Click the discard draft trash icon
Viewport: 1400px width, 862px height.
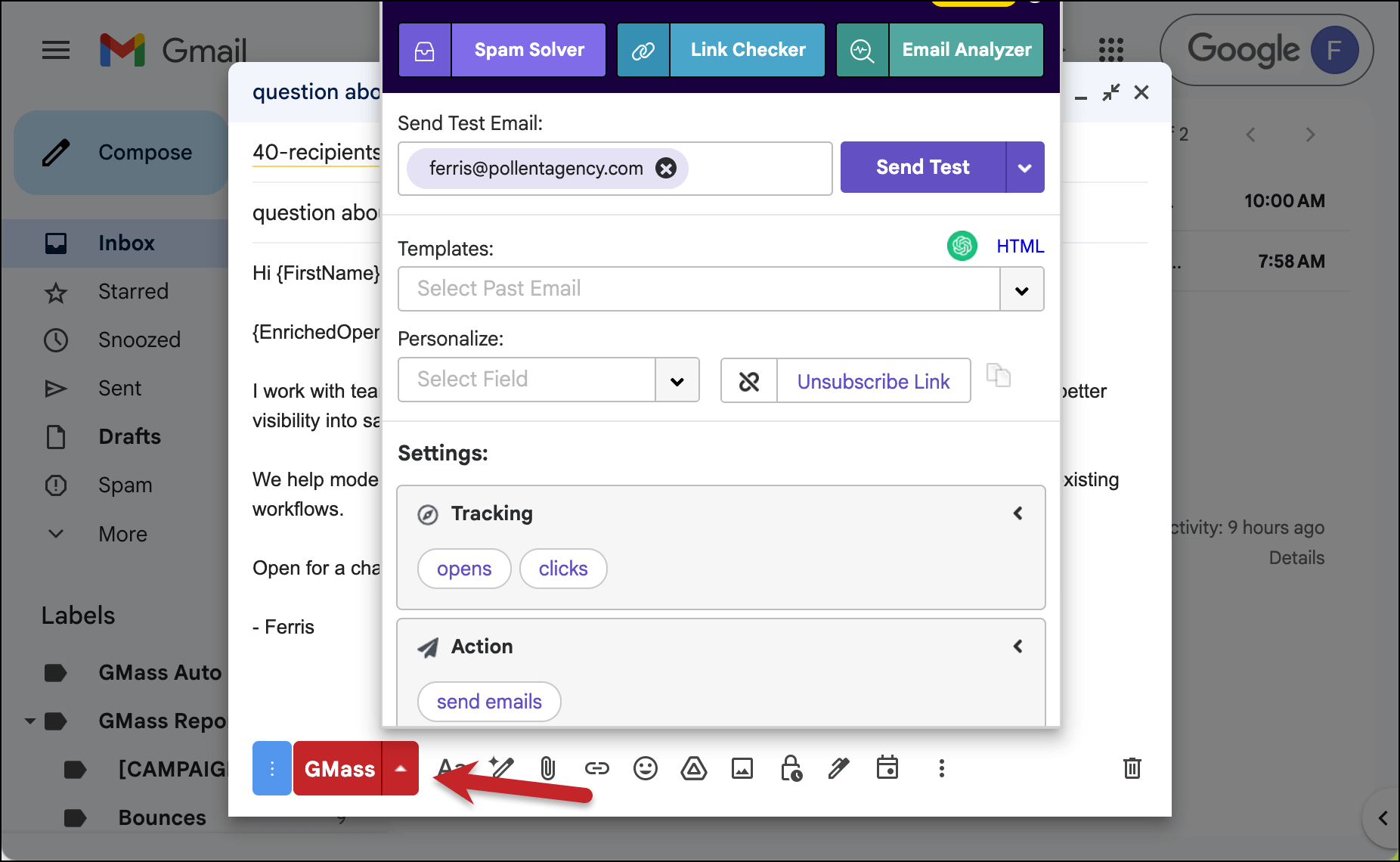[x=1132, y=769]
